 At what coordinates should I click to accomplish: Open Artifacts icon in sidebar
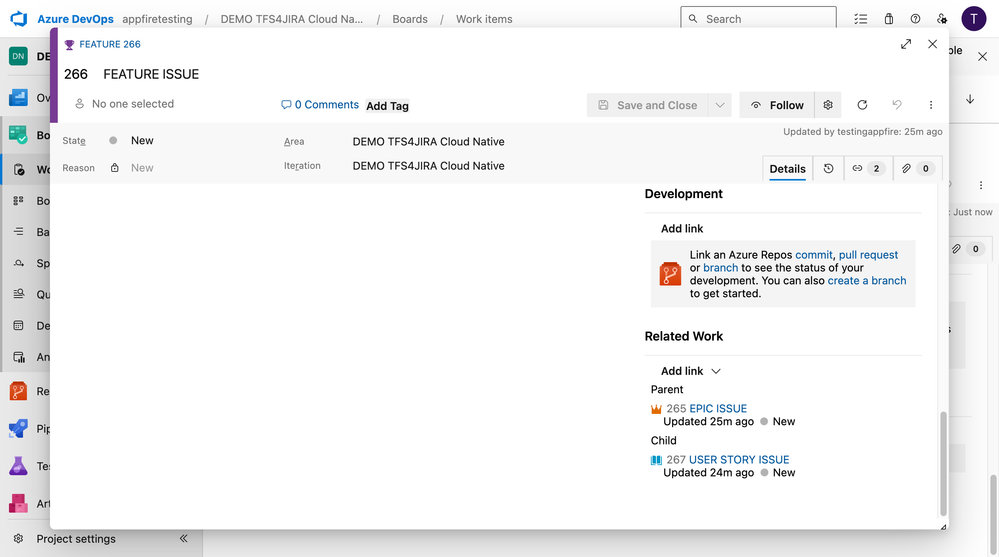click(x=18, y=503)
